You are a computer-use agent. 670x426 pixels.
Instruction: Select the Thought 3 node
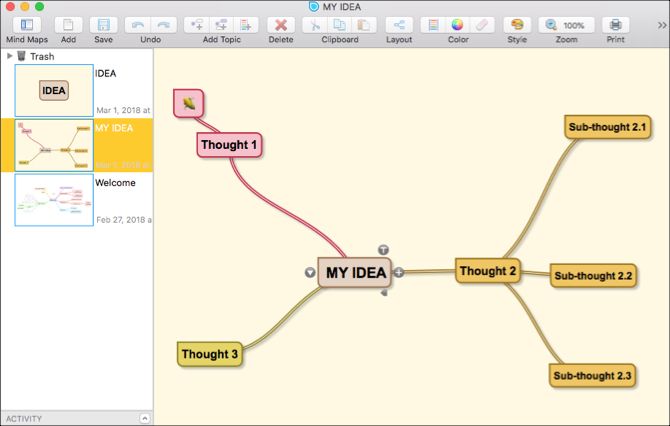209,354
